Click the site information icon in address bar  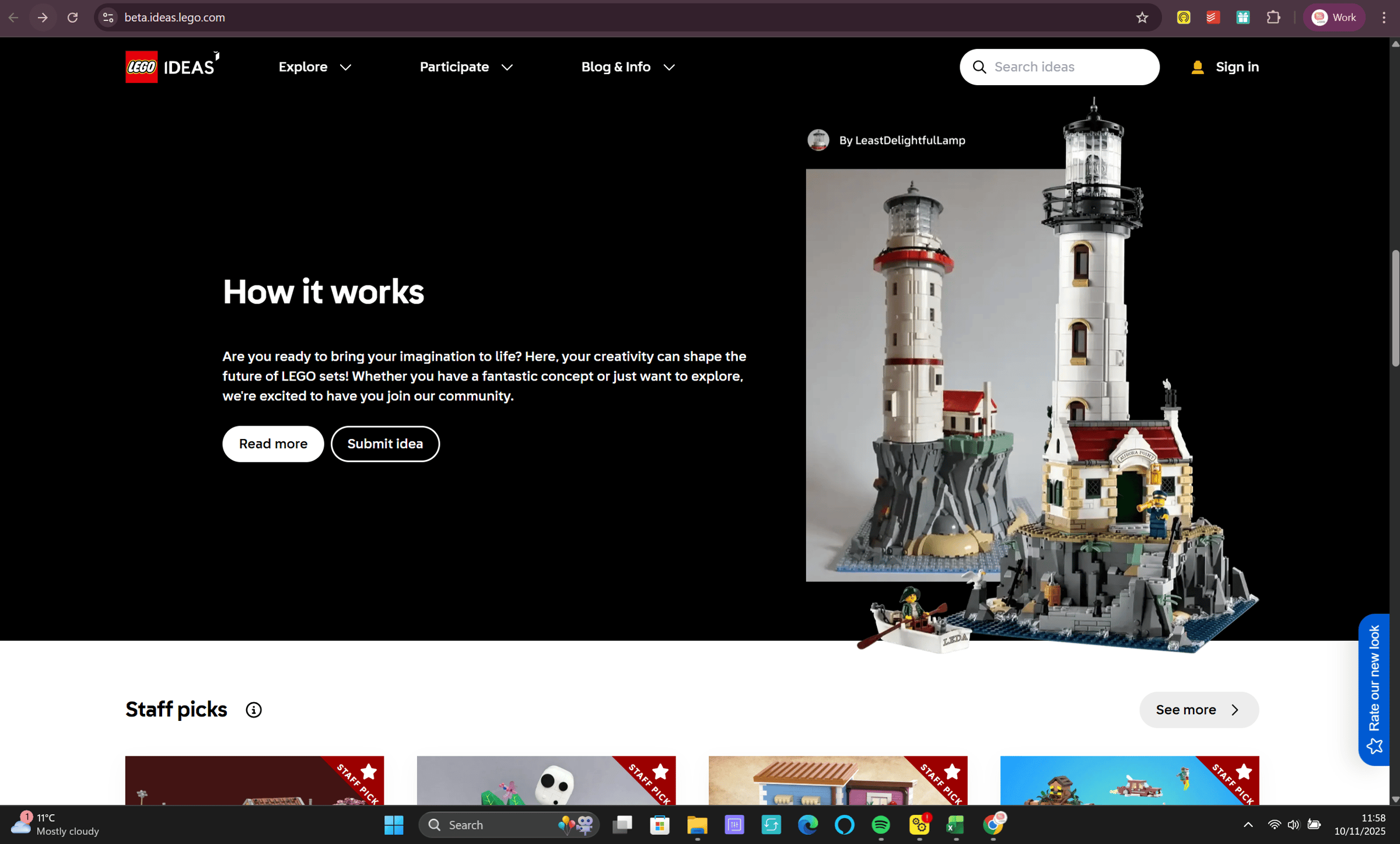[108, 18]
